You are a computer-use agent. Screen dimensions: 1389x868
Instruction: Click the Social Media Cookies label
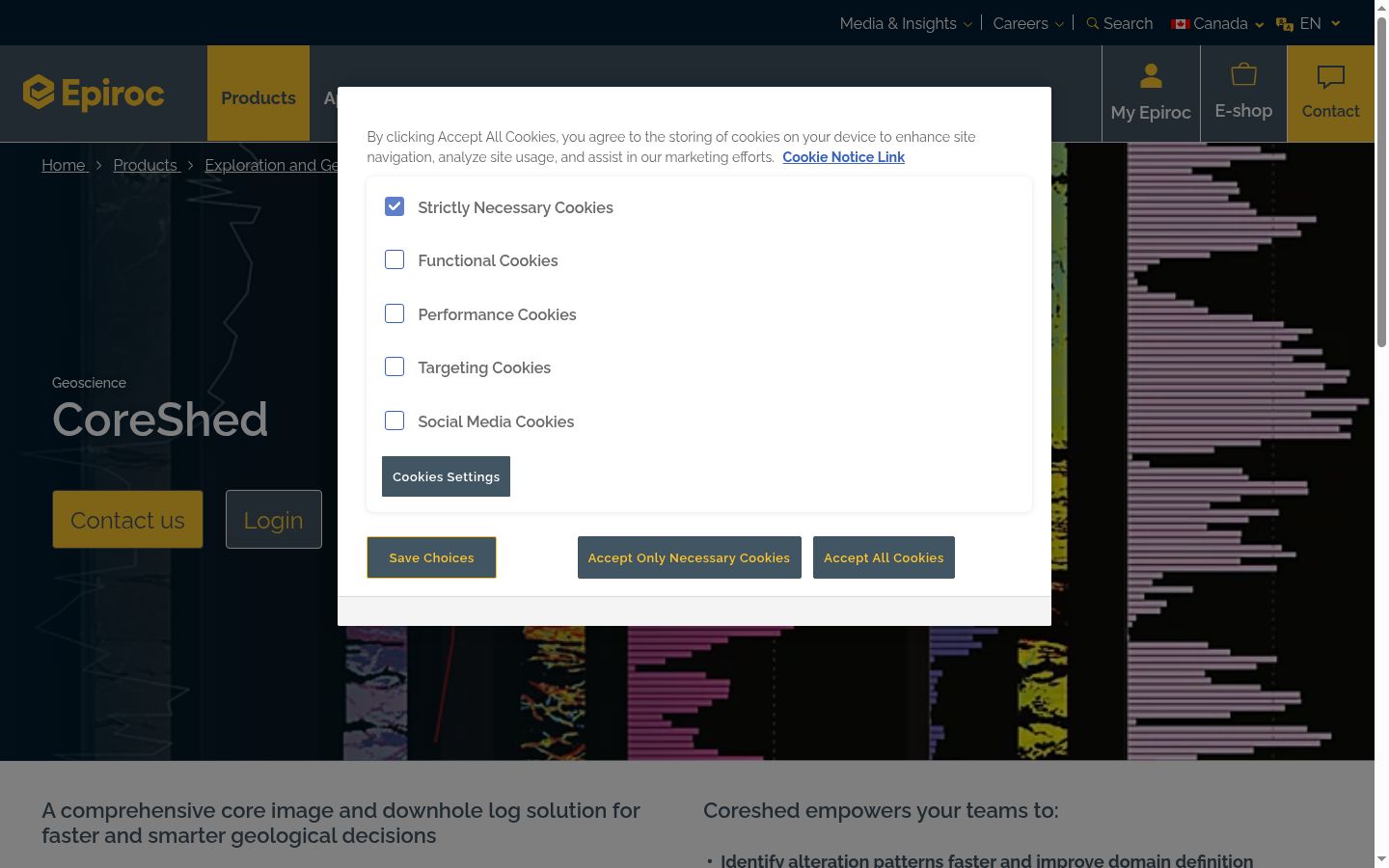(x=496, y=421)
